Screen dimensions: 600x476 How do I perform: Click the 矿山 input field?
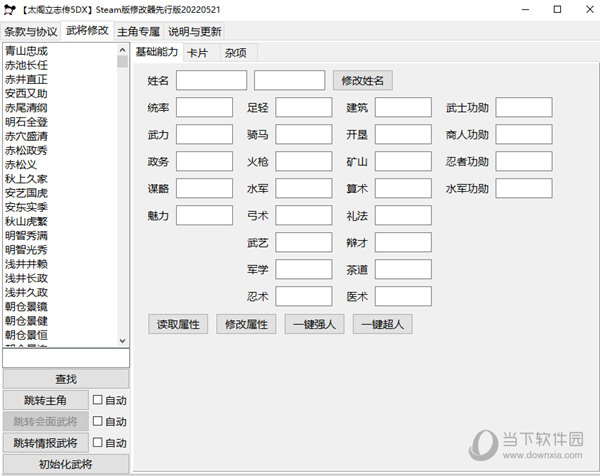[x=403, y=161]
